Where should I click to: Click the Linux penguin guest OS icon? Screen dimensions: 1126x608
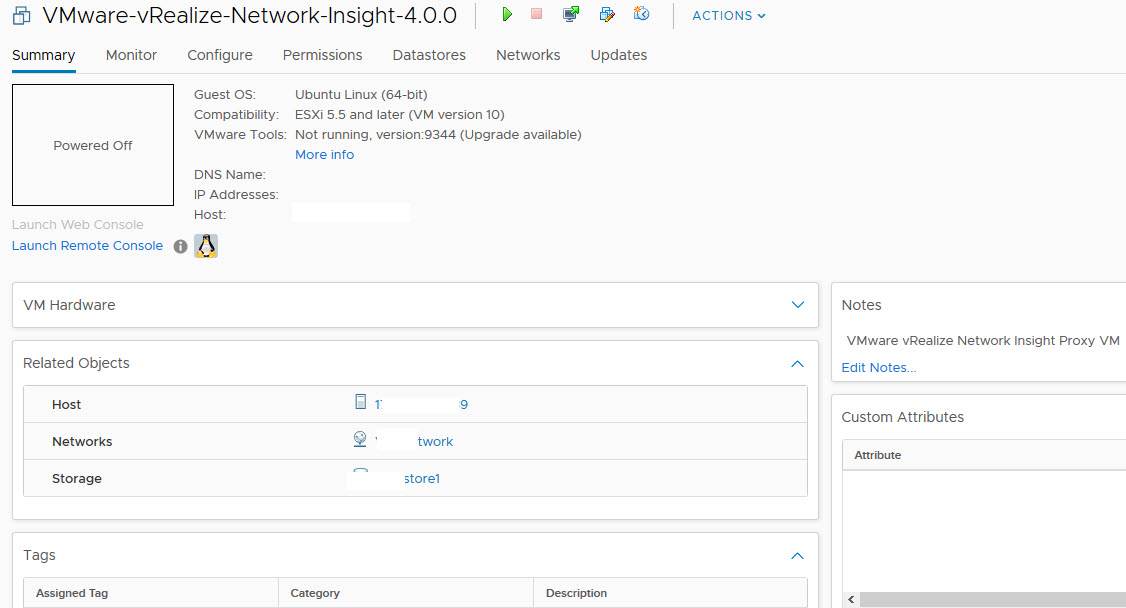(206, 246)
